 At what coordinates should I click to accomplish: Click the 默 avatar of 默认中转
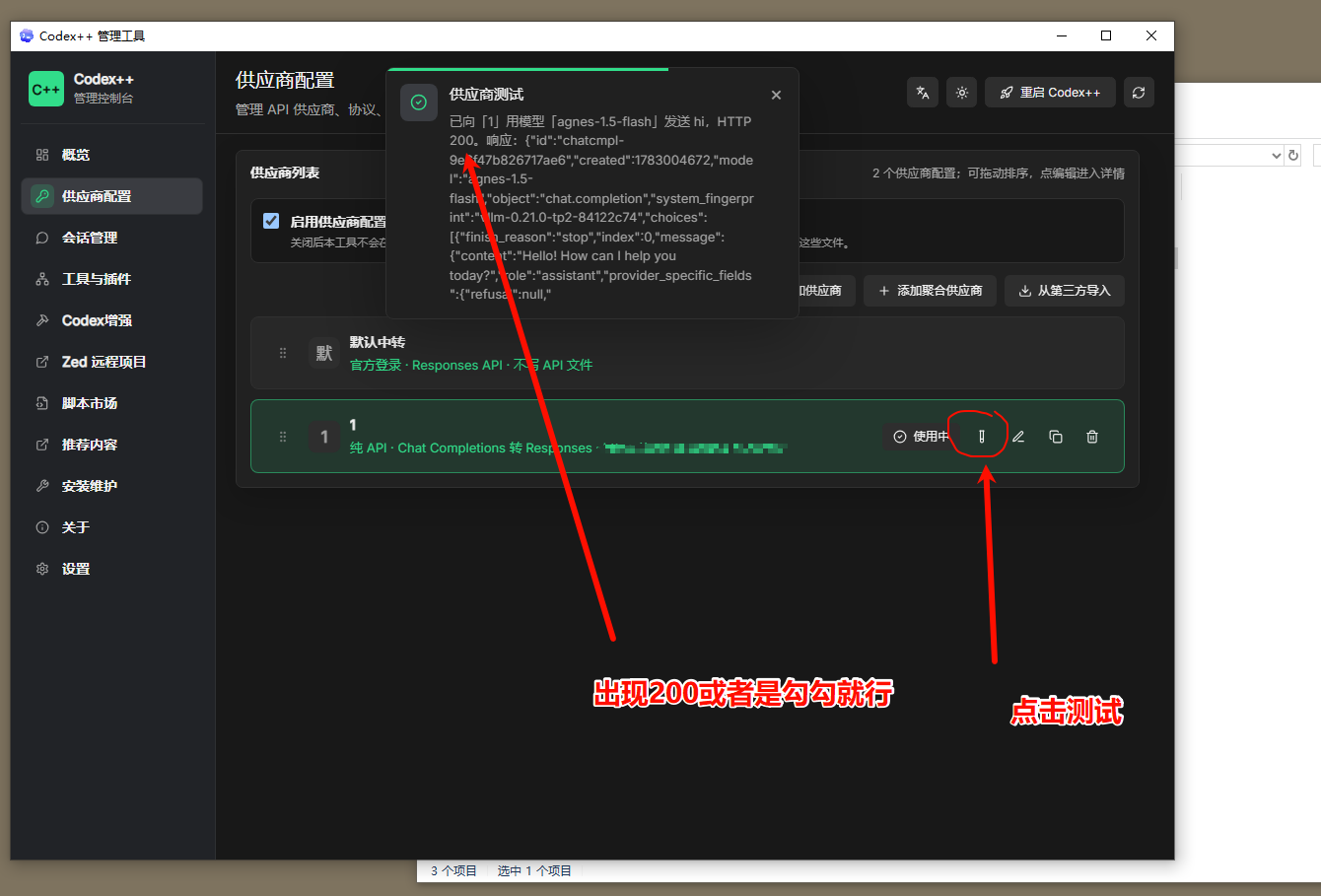pos(324,353)
